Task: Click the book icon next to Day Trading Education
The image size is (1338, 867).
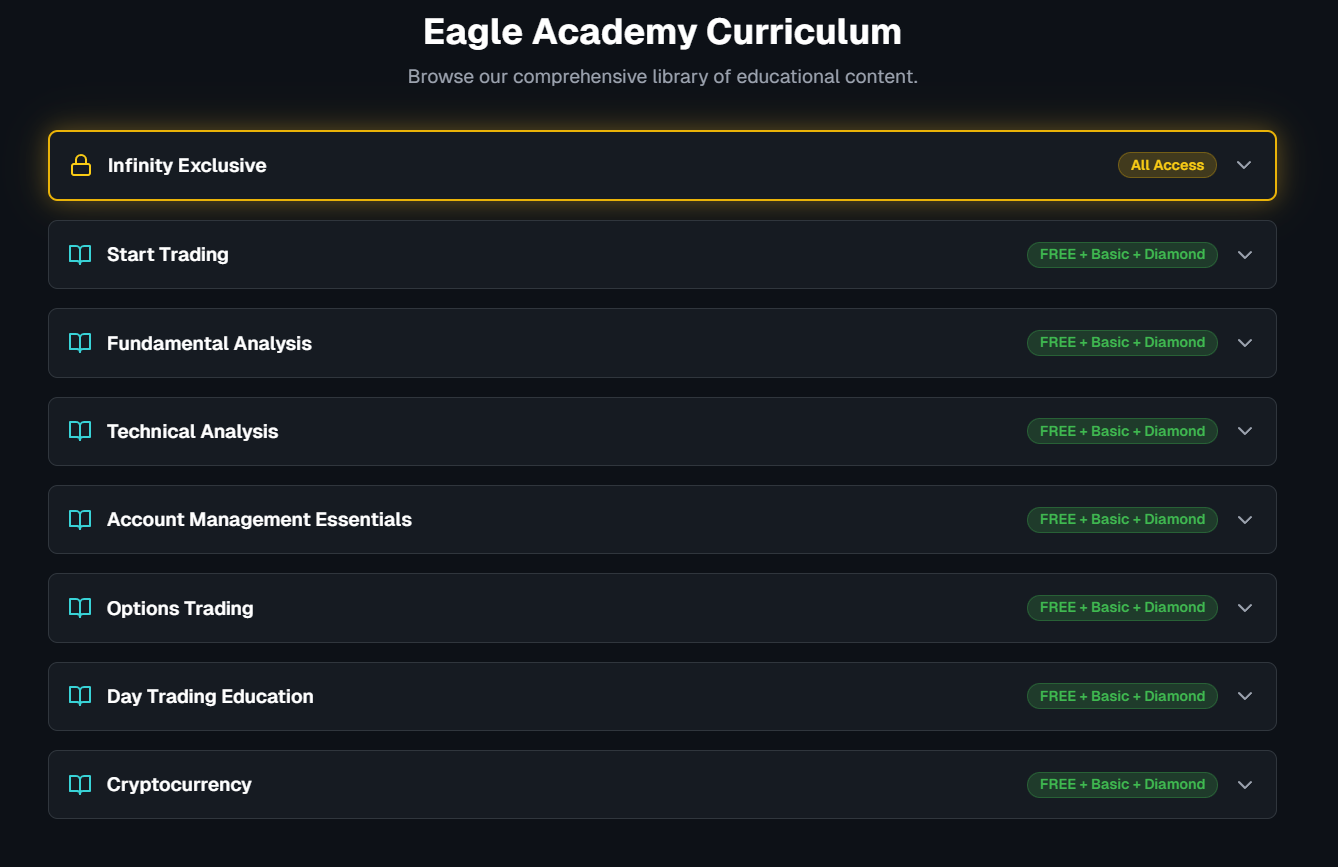Action: (79, 696)
